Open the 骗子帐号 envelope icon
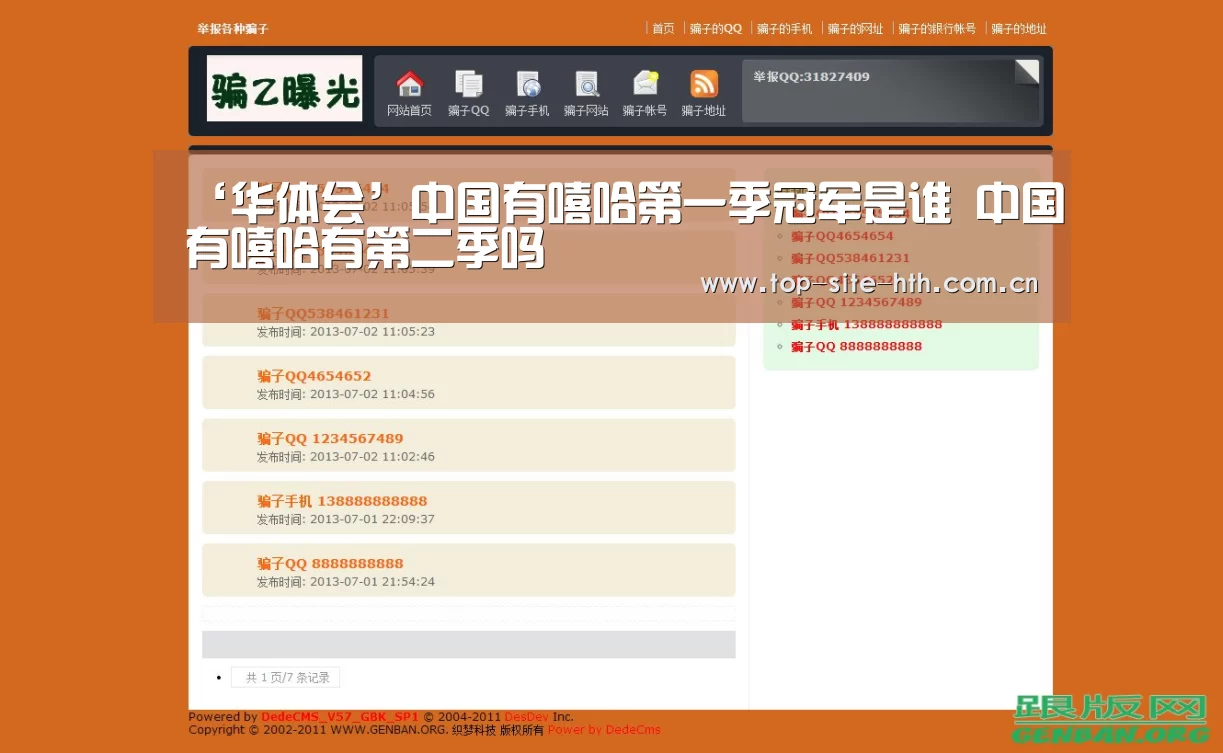Image resolution: width=1223 pixels, height=753 pixels. click(645, 84)
